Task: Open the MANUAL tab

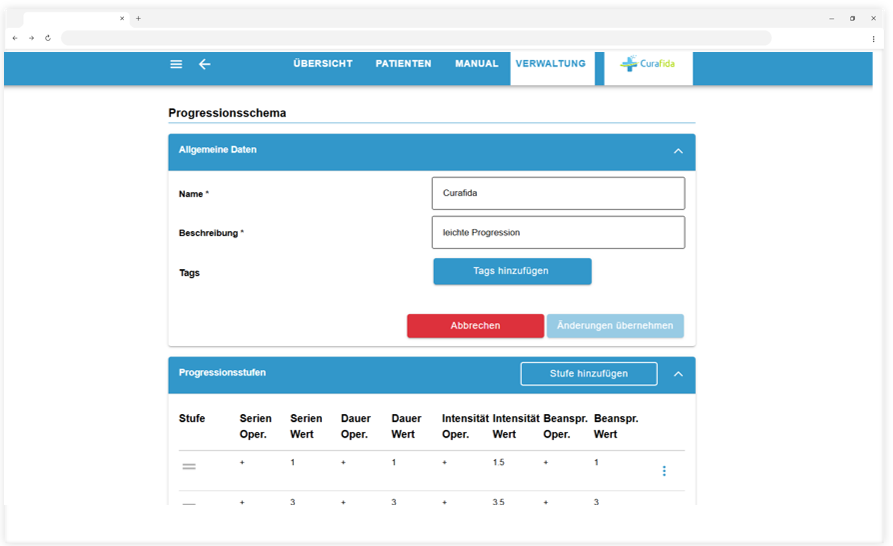Action: [x=477, y=64]
